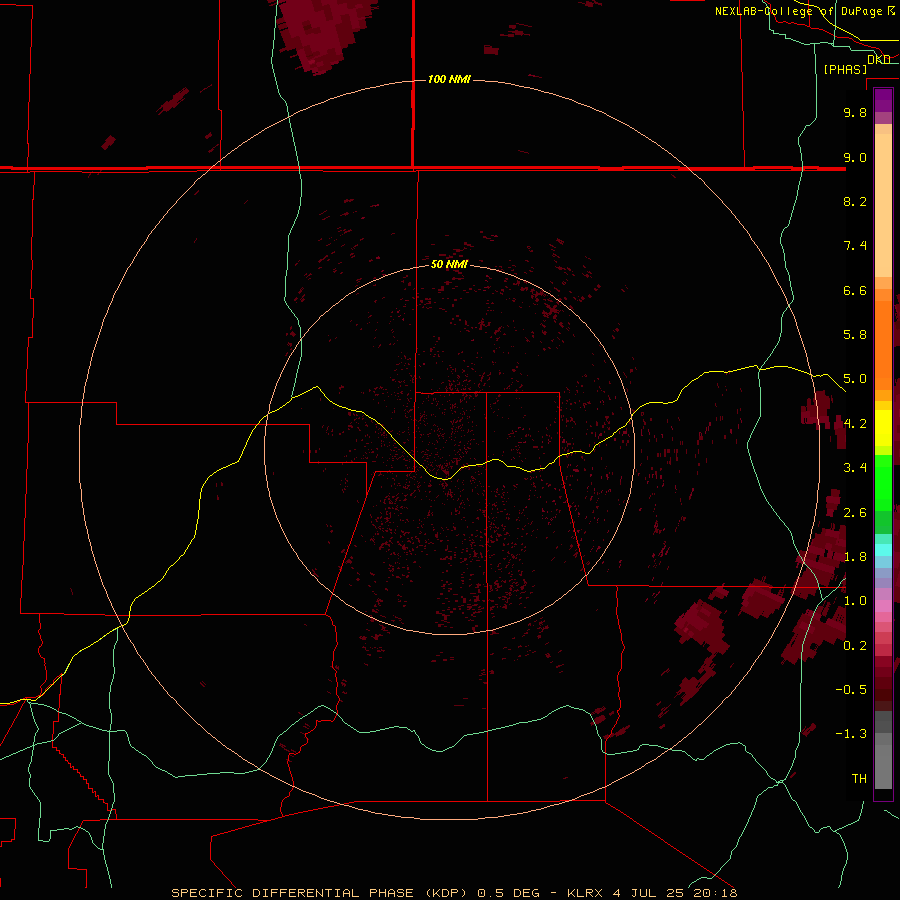Click the gray segment at color bar bottom
This screenshot has width=900, height=900.
[x=883, y=766]
